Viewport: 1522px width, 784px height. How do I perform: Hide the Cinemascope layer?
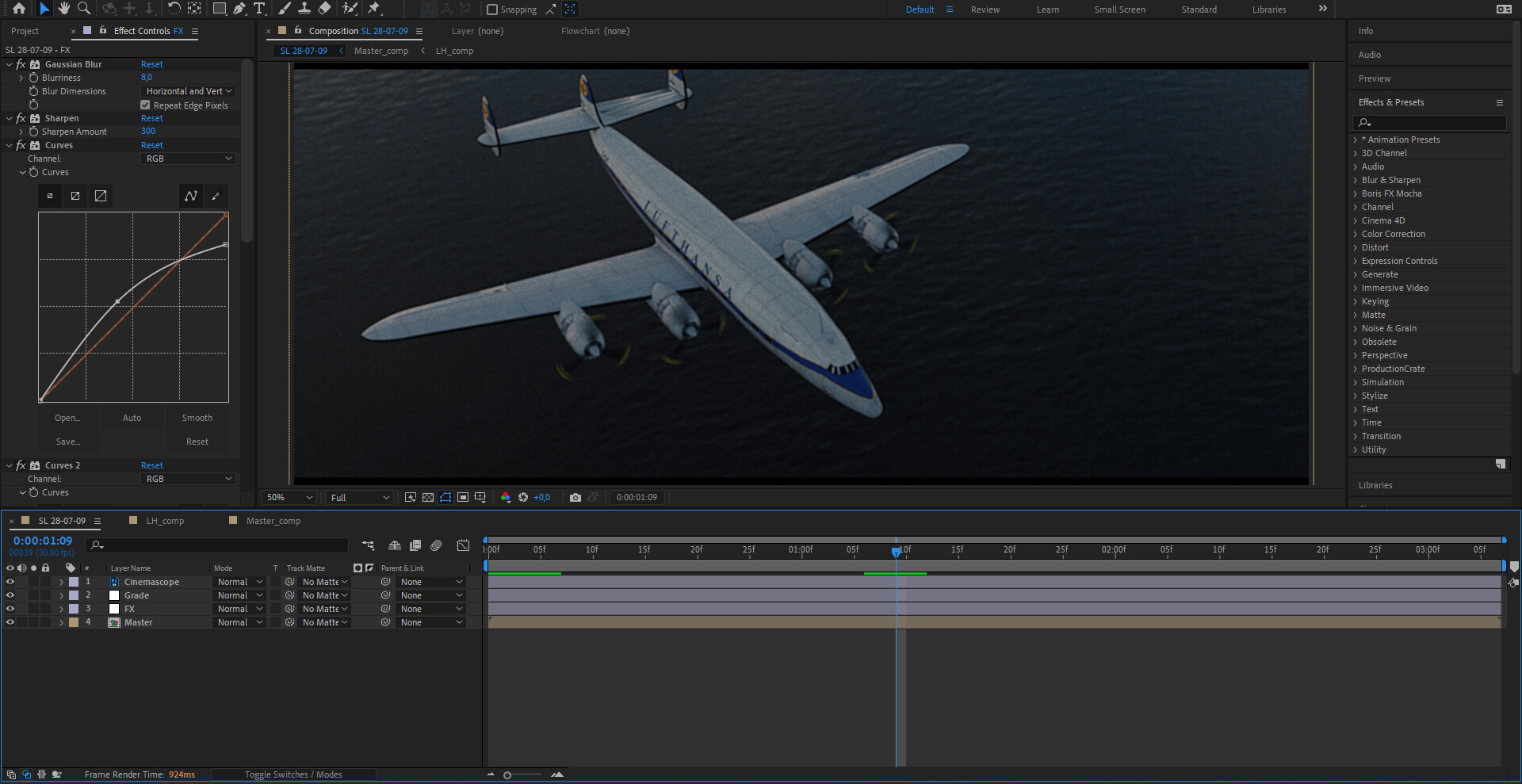[x=10, y=581]
